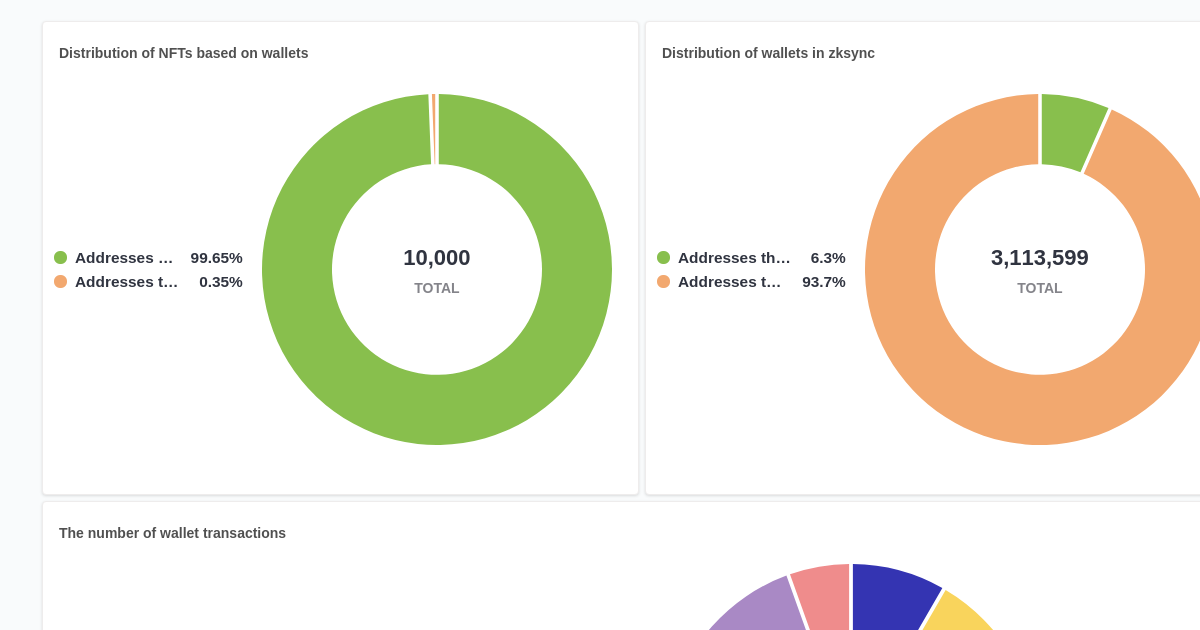
Task: Click the green legend dot in zksync wallets chart
Action: [x=665, y=258]
